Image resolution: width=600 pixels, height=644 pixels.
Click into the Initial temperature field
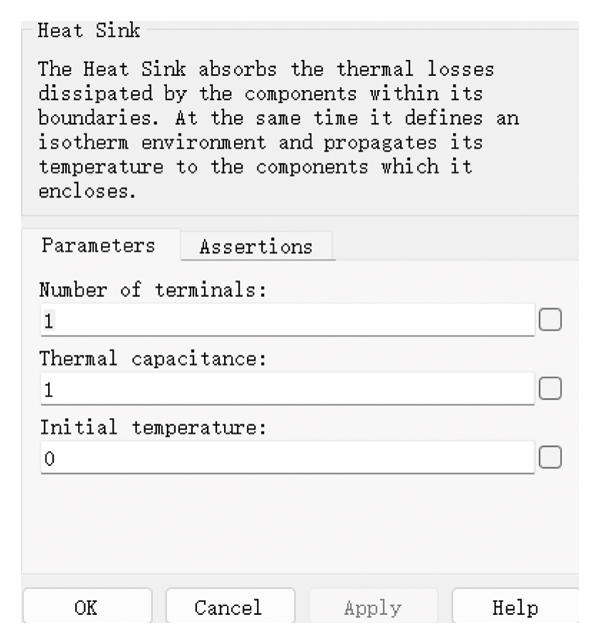tap(287, 457)
